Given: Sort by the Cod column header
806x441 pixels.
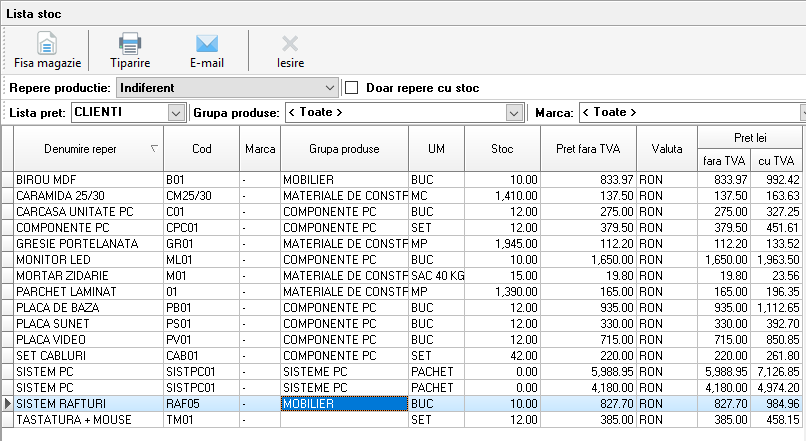Looking at the screenshot, I should (201, 149).
